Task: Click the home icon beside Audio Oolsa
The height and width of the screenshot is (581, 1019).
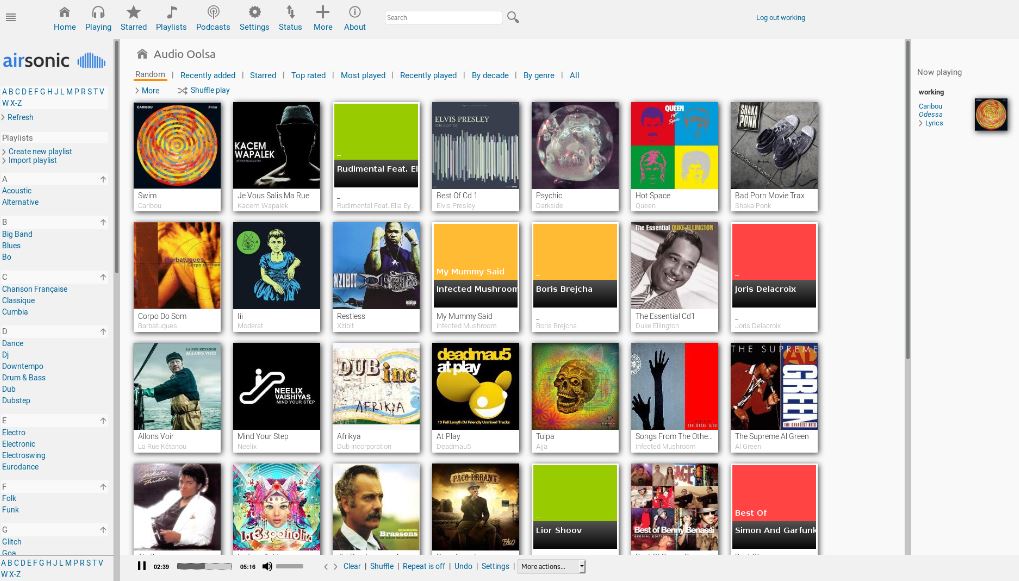Action: pyautogui.click(x=142, y=54)
